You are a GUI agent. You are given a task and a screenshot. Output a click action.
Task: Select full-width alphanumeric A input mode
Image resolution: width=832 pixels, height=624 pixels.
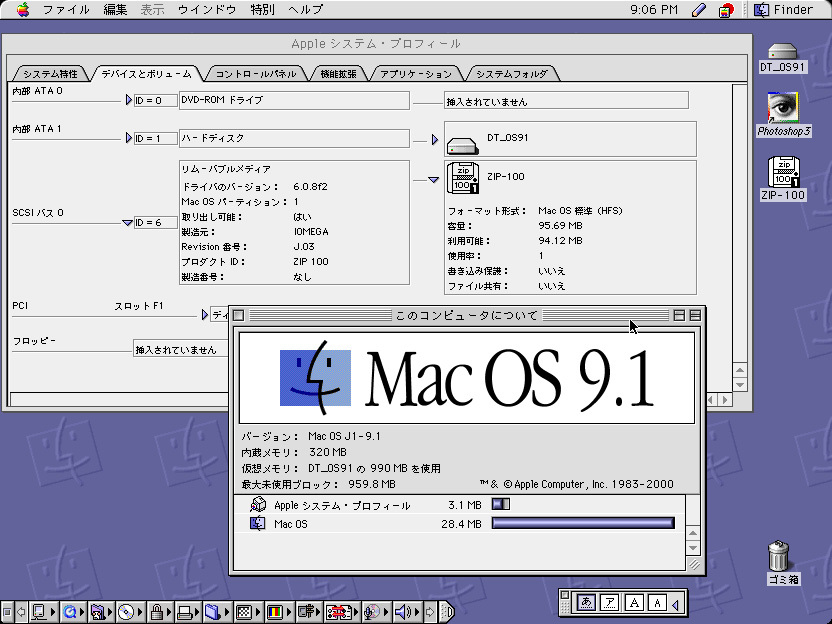(x=634, y=603)
